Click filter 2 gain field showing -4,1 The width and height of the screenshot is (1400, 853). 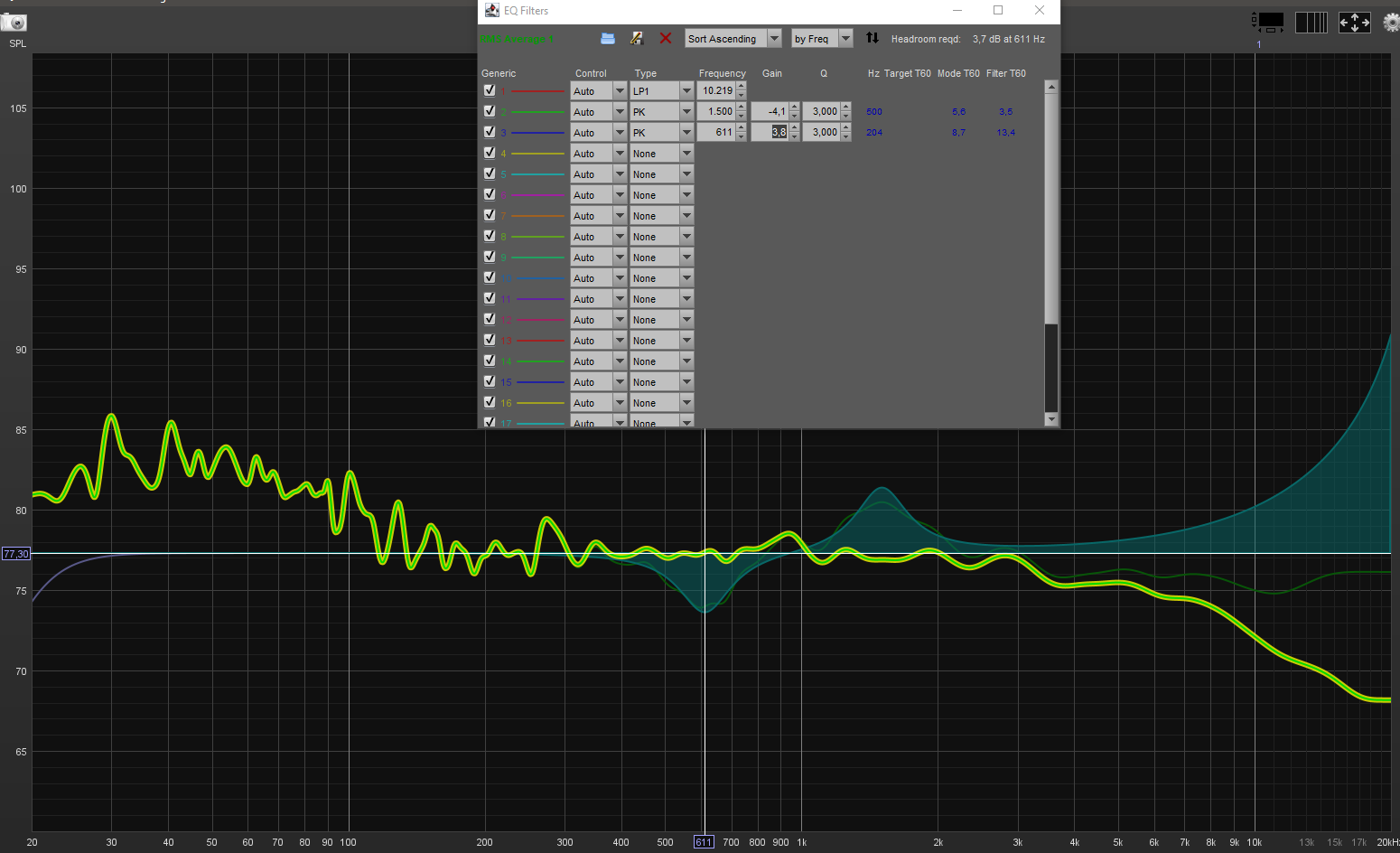(770, 111)
